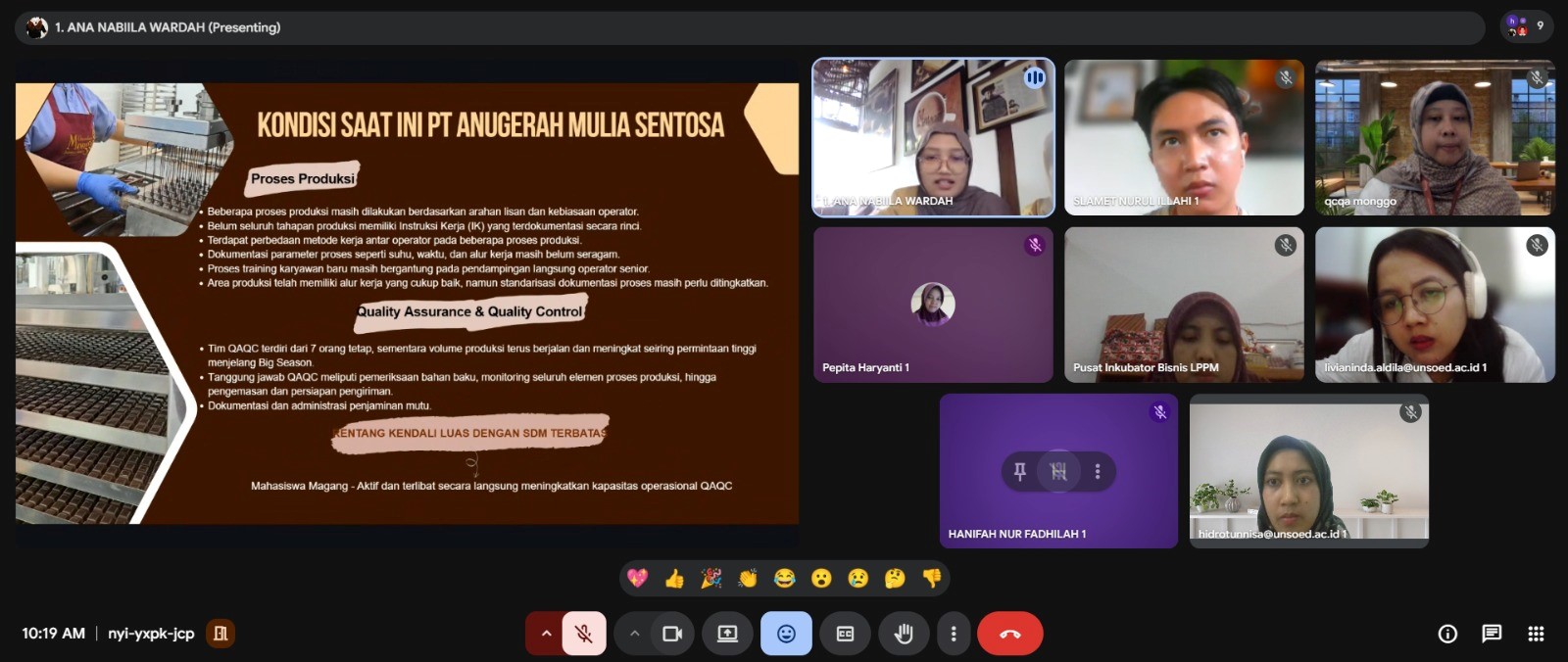Image resolution: width=1568 pixels, height=662 pixels.
Task: Select qcqa monggo video tile
Action: point(1435,137)
